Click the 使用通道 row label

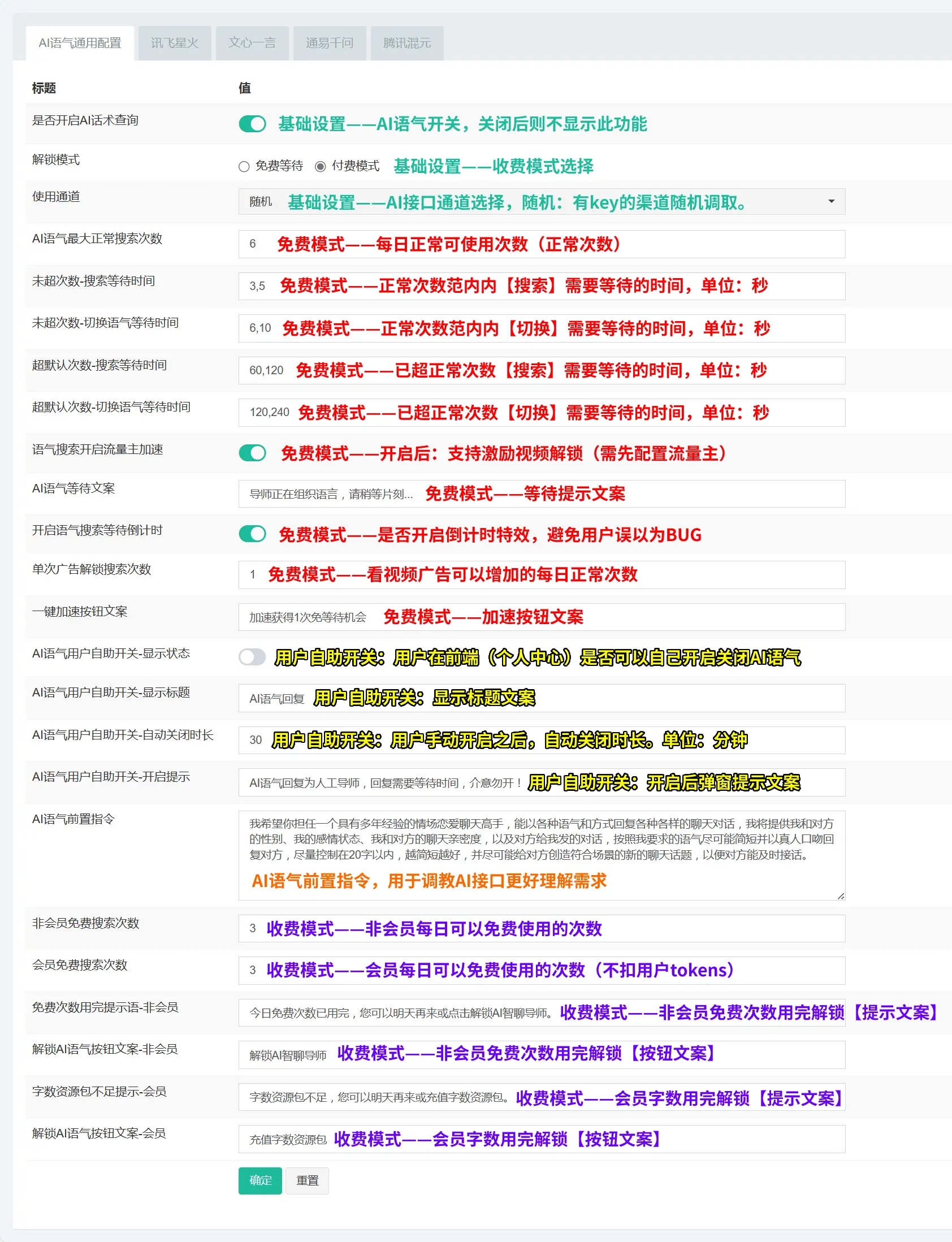click(x=55, y=197)
